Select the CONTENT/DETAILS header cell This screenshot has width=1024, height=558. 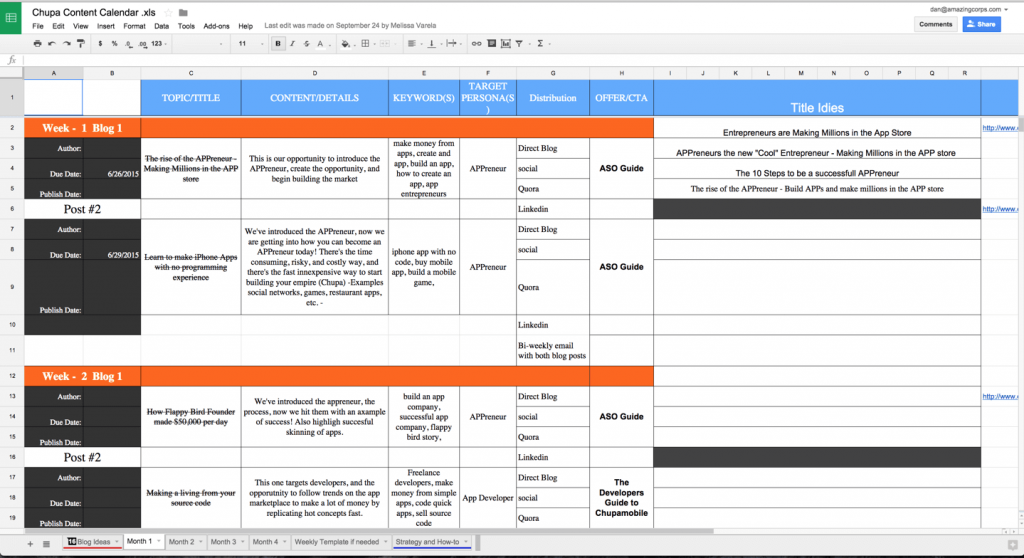click(314, 98)
